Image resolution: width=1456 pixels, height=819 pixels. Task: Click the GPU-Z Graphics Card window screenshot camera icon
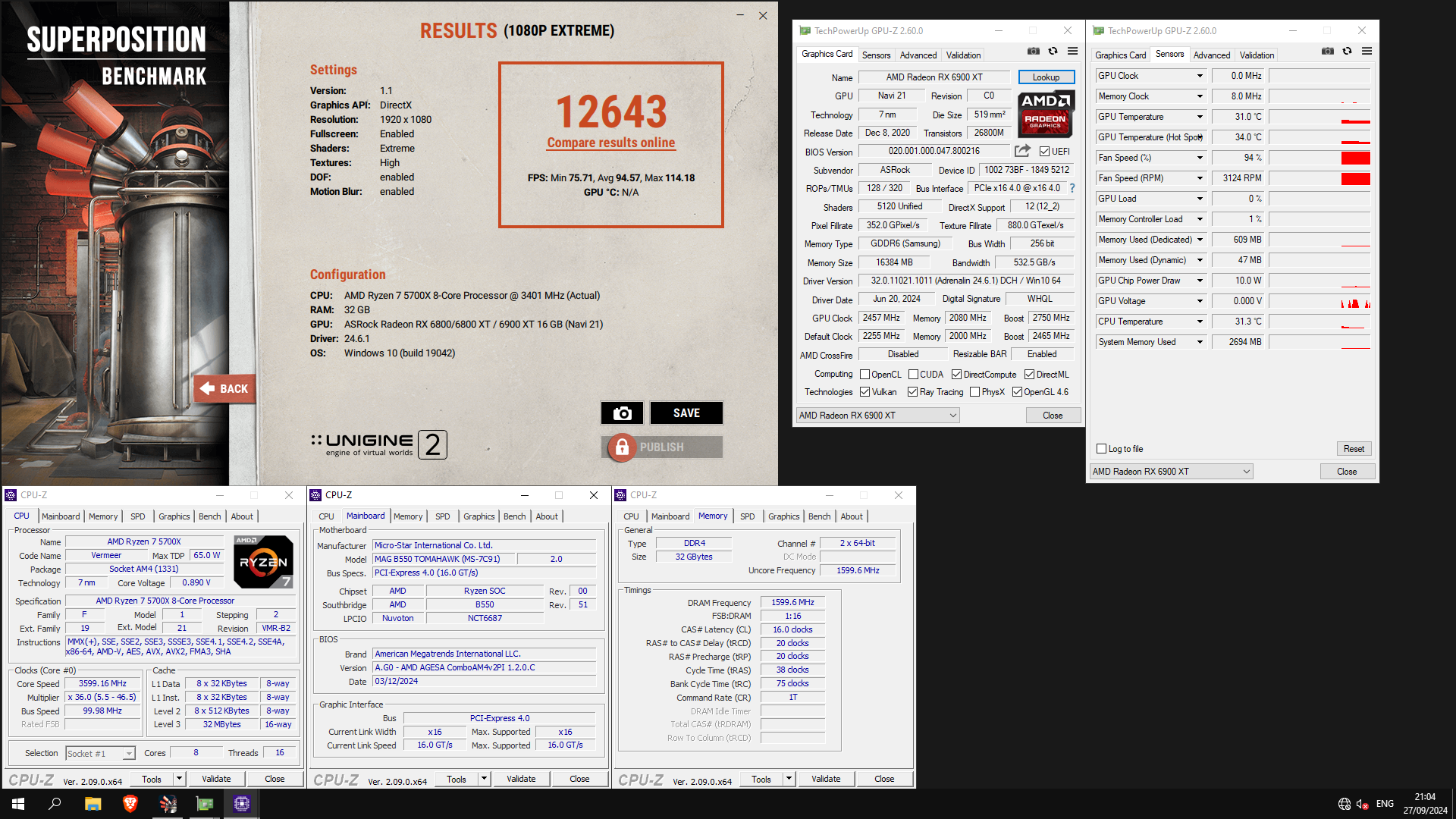1033,52
